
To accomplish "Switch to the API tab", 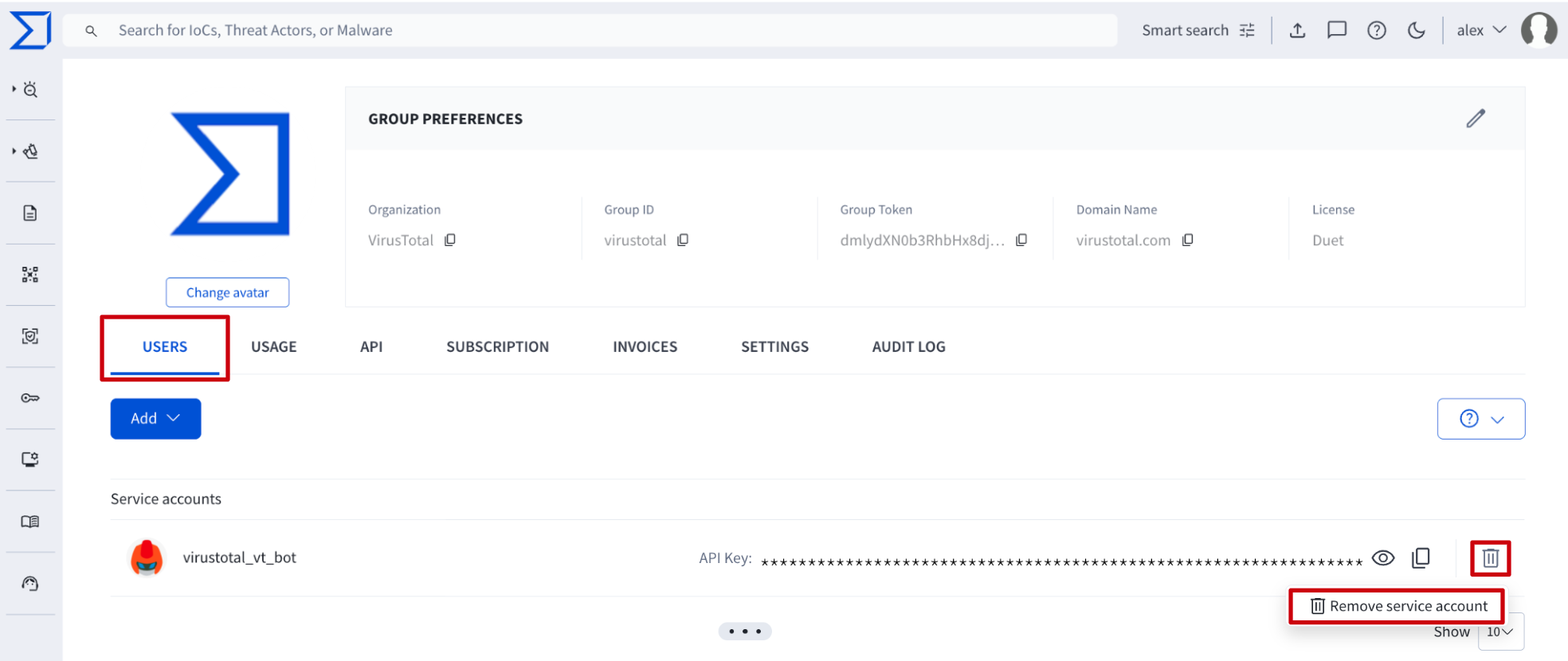I will pos(371,347).
